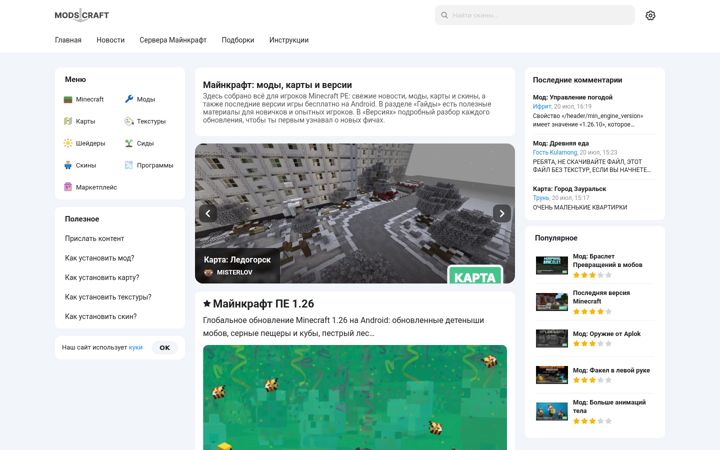Click the search magnifier icon
Viewport: 720px width, 450px height.
coord(444,15)
